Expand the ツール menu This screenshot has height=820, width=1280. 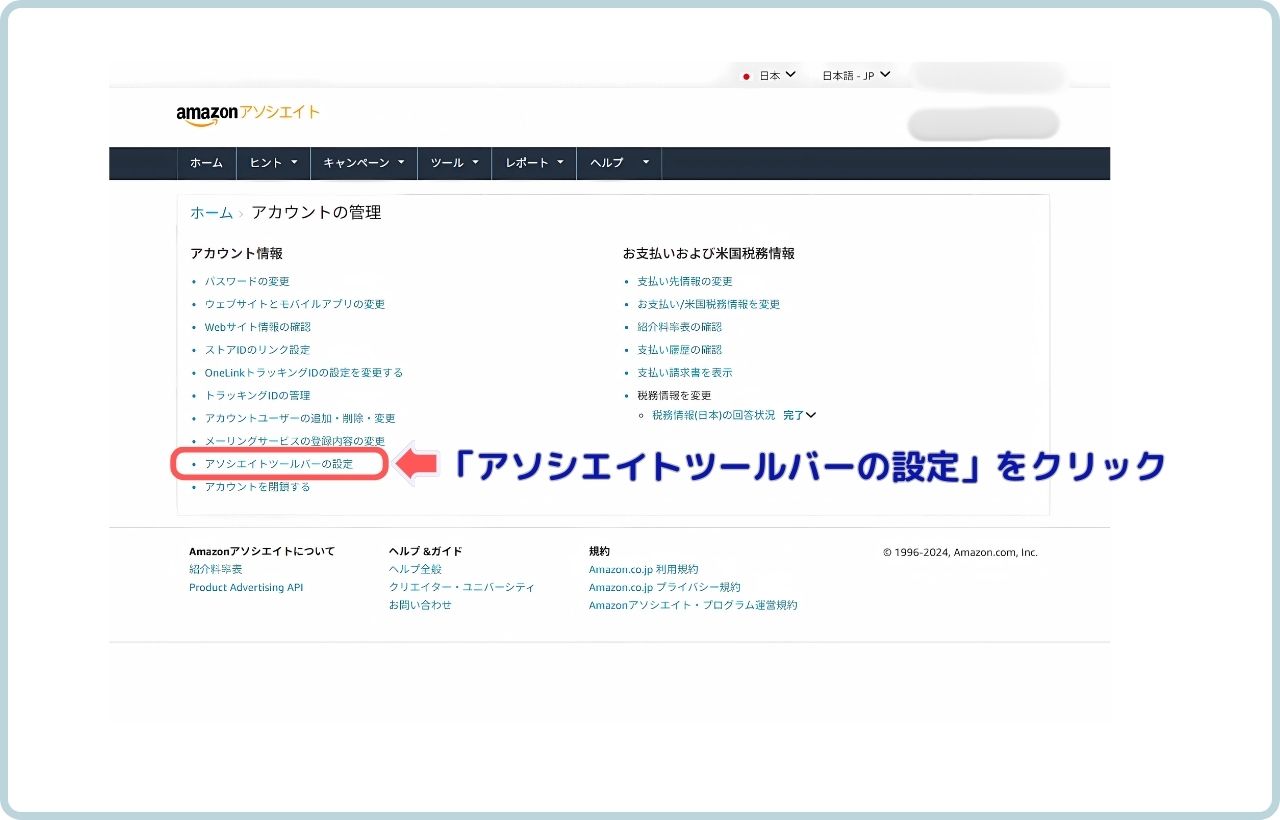(x=455, y=163)
